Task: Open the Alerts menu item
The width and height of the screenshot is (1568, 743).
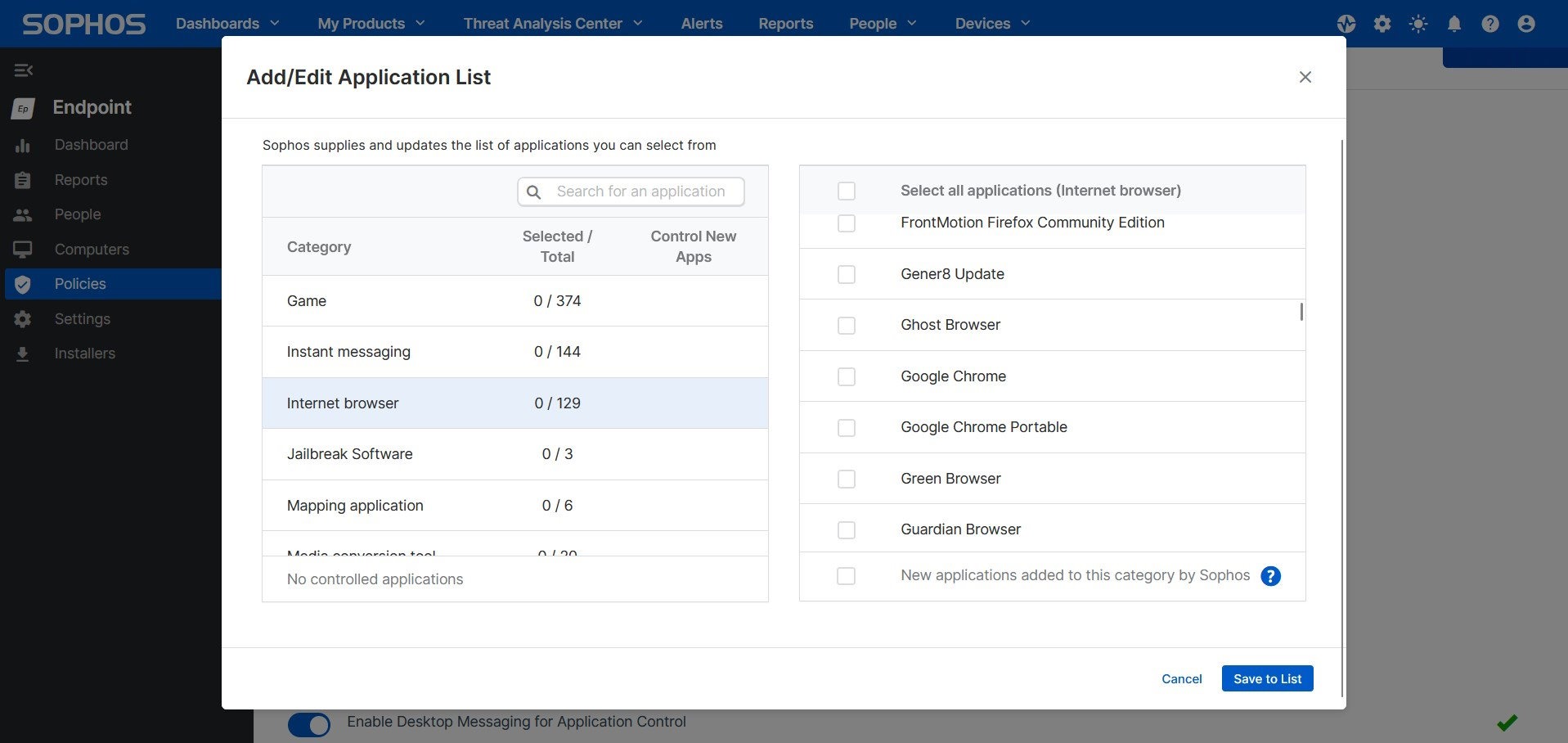Action: click(x=701, y=23)
